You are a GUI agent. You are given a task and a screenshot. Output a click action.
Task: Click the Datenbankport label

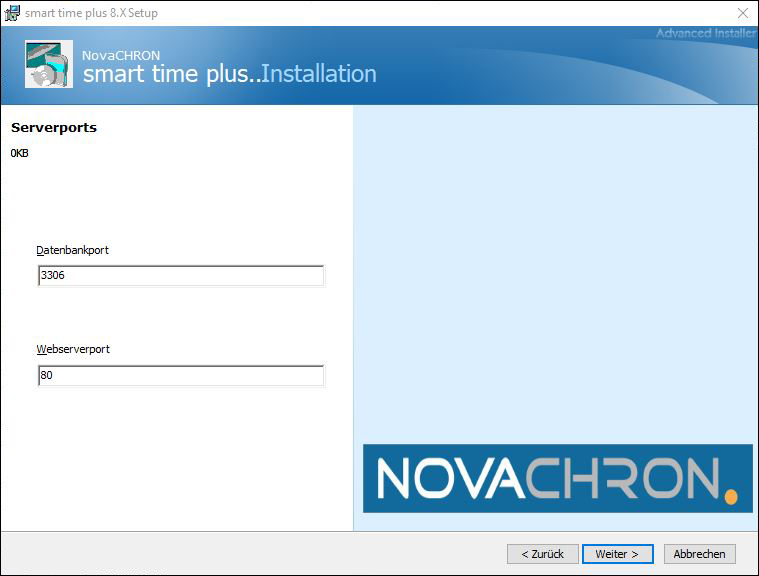tap(73, 250)
